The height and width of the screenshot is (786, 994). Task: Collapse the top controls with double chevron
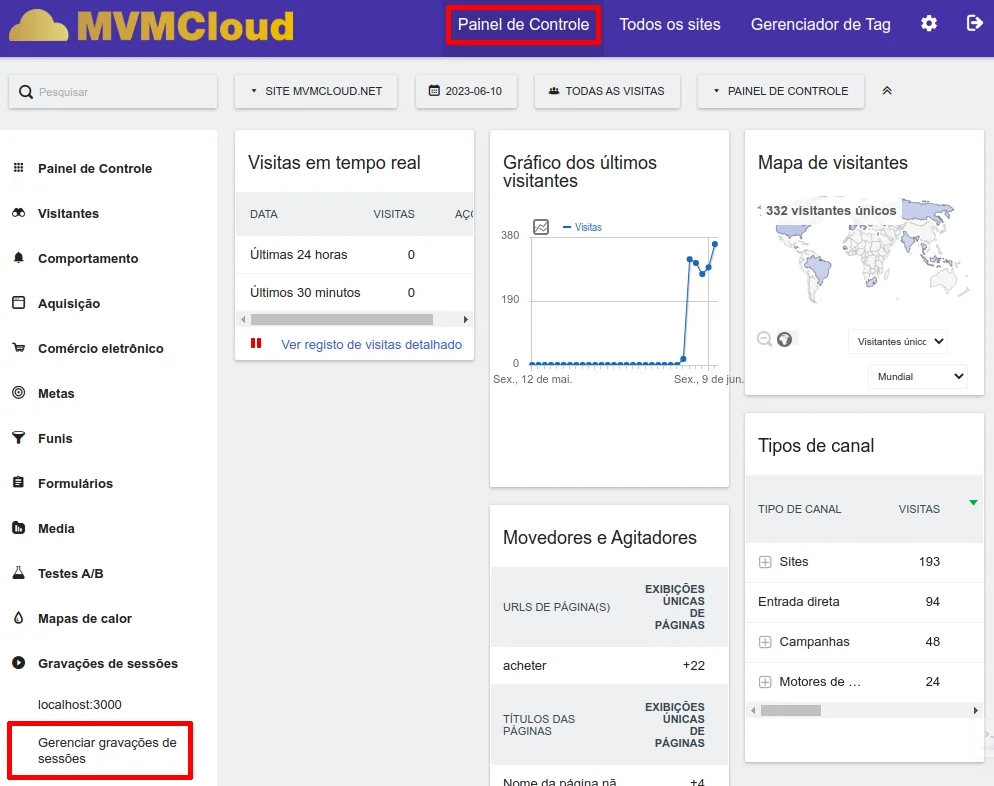click(x=886, y=91)
